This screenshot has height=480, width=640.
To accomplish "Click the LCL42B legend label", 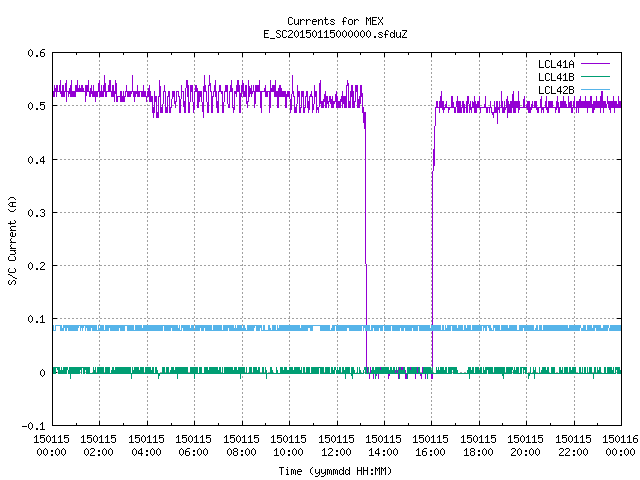I will [556, 90].
